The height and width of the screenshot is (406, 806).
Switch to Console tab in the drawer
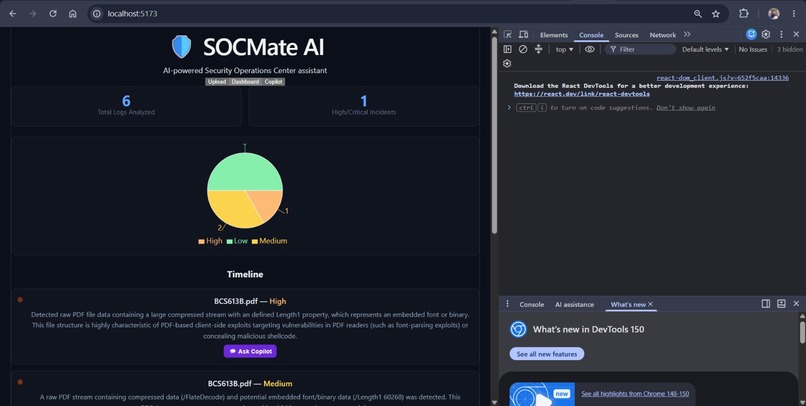[x=532, y=304]
